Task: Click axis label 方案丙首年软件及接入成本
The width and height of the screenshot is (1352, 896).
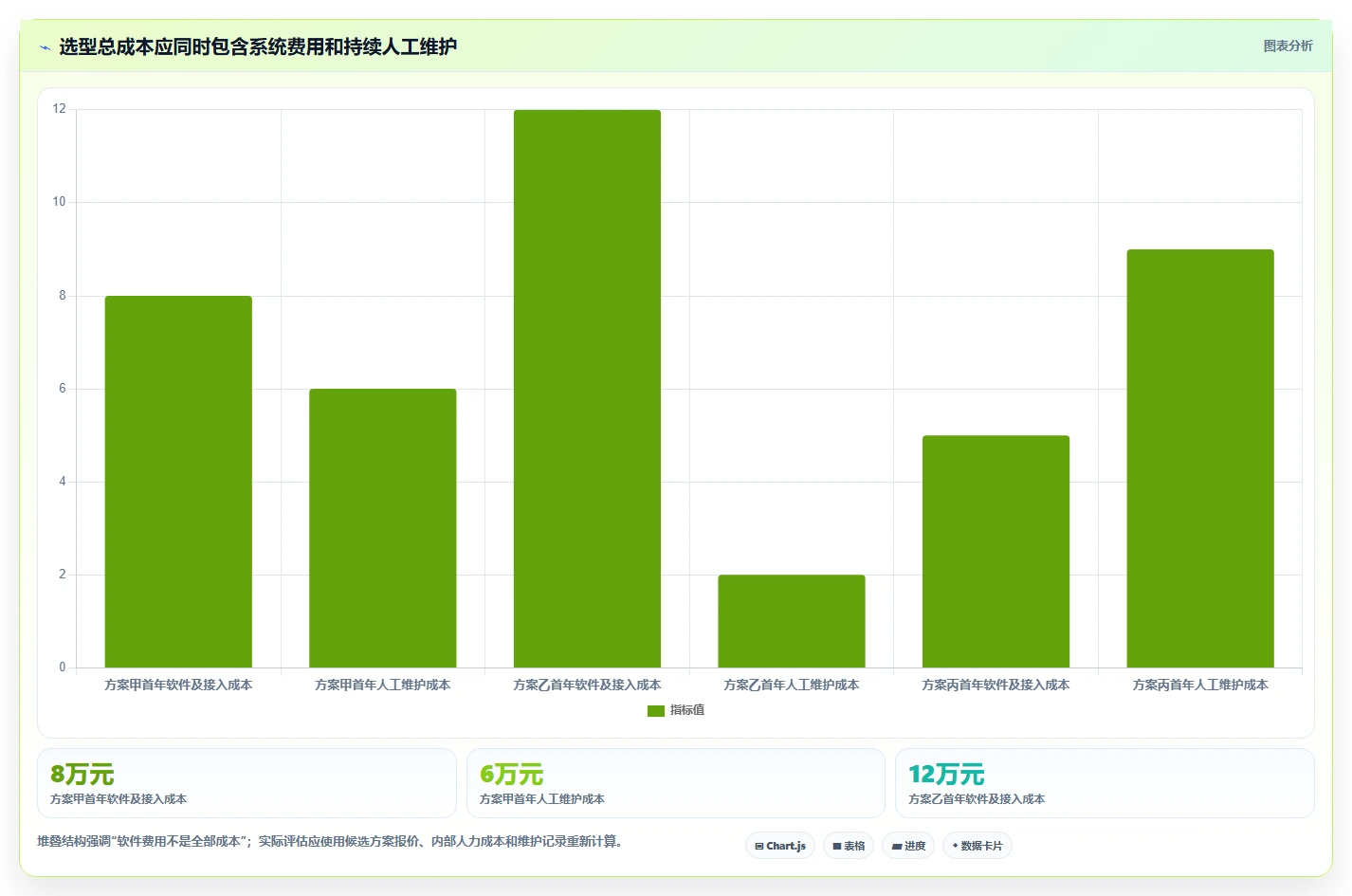Action: pos(996,685)
